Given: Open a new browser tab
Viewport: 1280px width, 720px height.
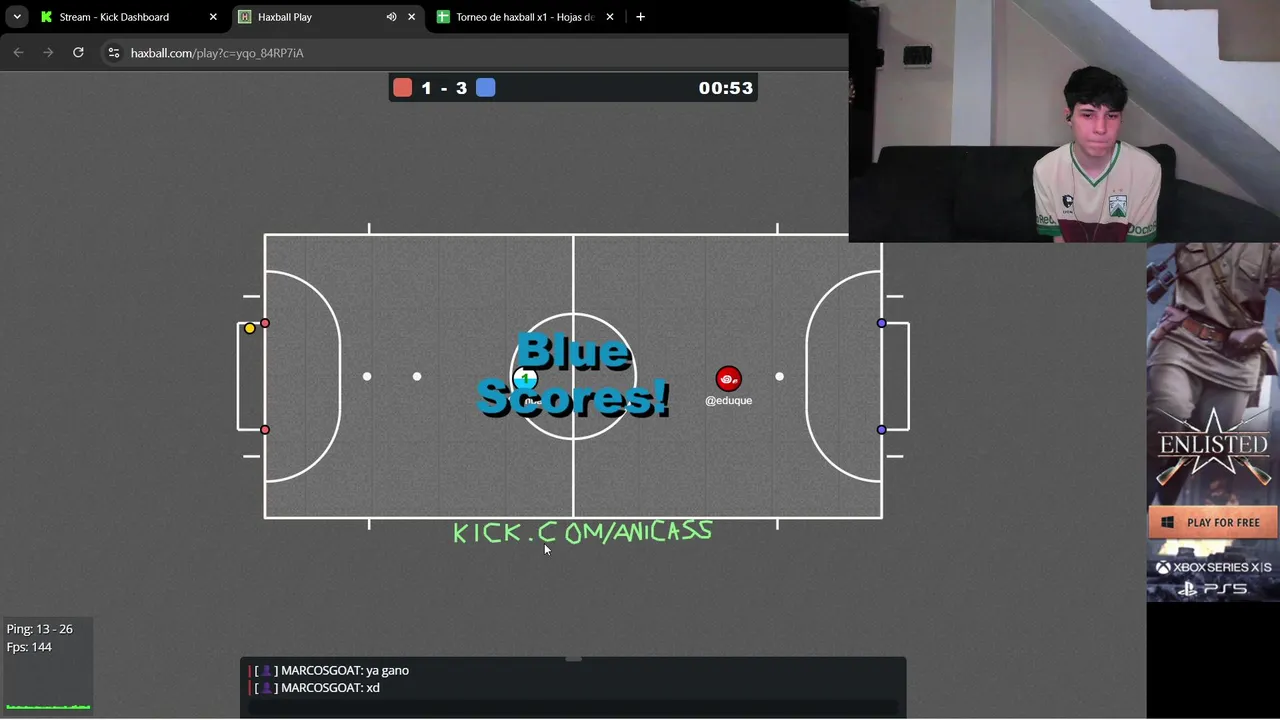Looking at the screenshot, I should [640, 17].
